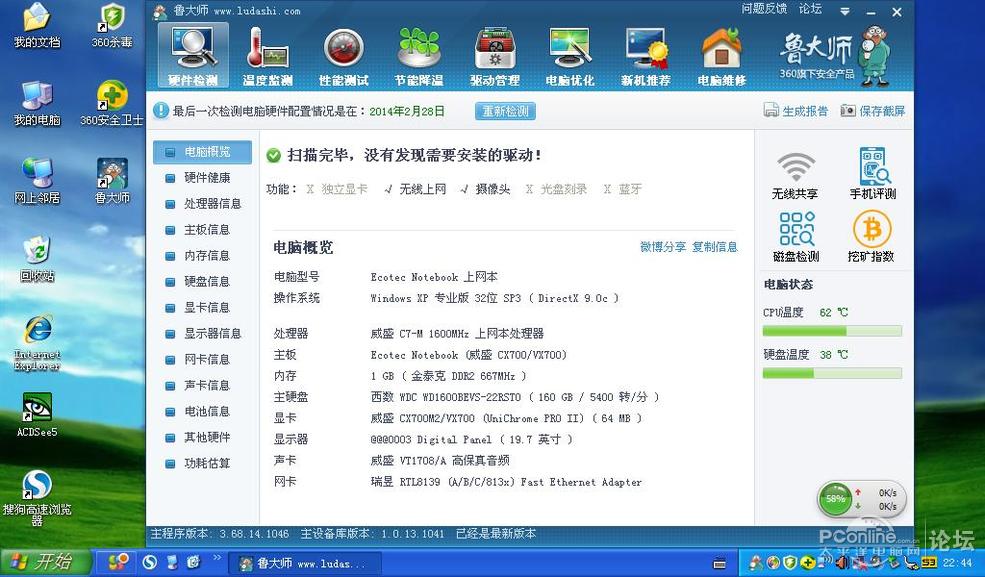The height and width of the screenshot is (577, 985).
Task: Click the 开始 Start button
Action: coord(44,561)
